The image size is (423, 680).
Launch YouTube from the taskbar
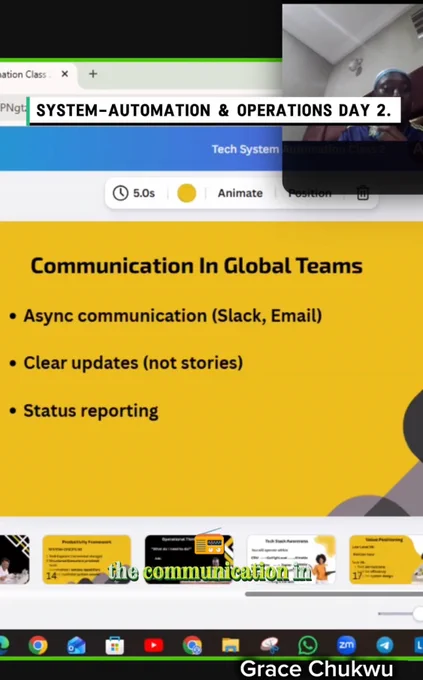click(x=154, y=645)
